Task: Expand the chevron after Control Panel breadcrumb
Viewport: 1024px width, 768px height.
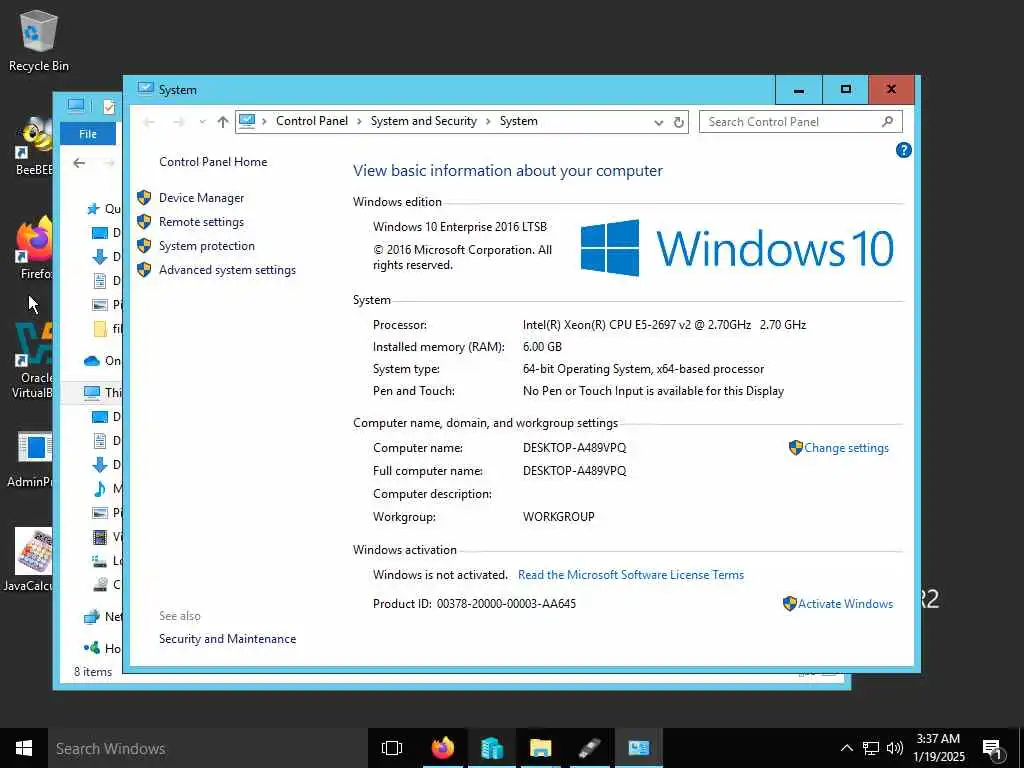Action: [x=360, y=122]
